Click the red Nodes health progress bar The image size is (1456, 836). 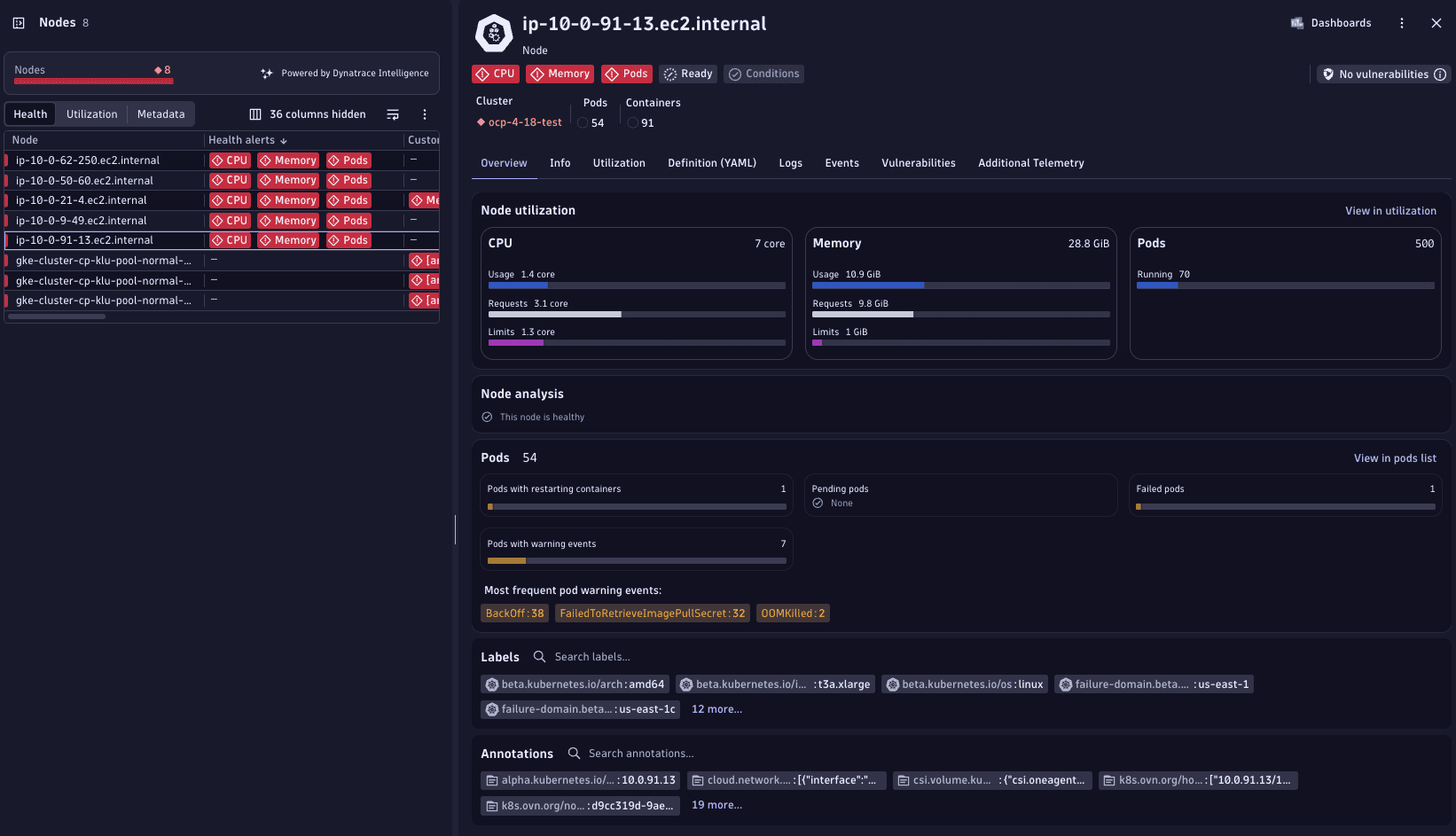coord(91,81)
